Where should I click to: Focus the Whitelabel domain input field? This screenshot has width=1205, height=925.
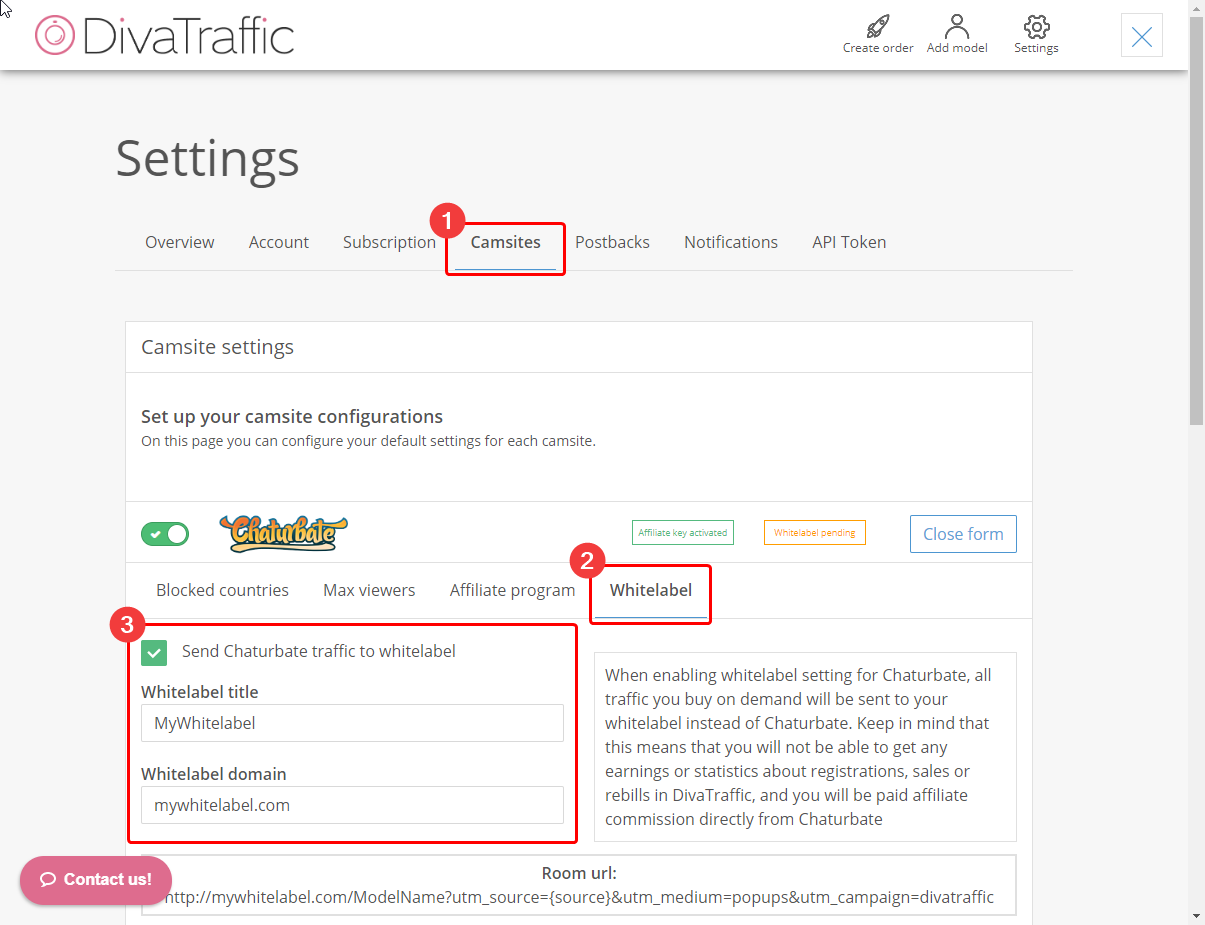tap(352, 805)
